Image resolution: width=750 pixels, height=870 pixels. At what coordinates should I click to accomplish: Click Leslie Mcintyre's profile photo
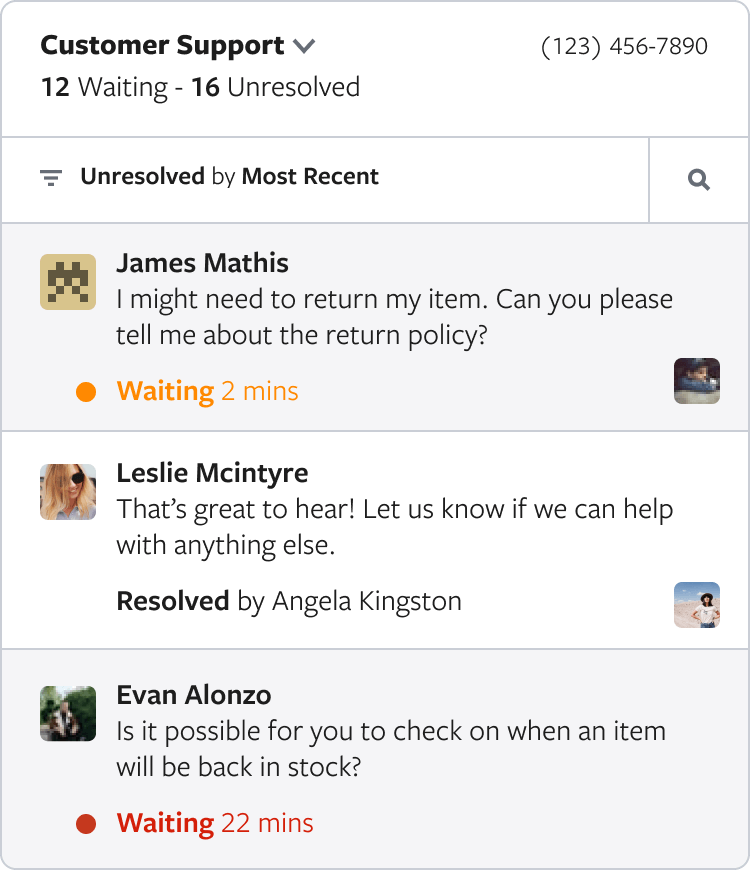68,491
